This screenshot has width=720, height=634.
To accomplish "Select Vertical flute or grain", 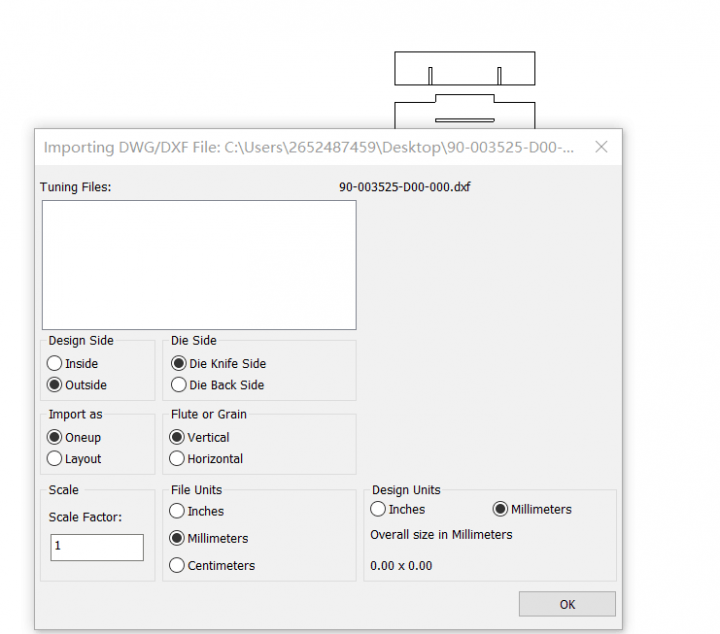I will [x=177, y=437].
